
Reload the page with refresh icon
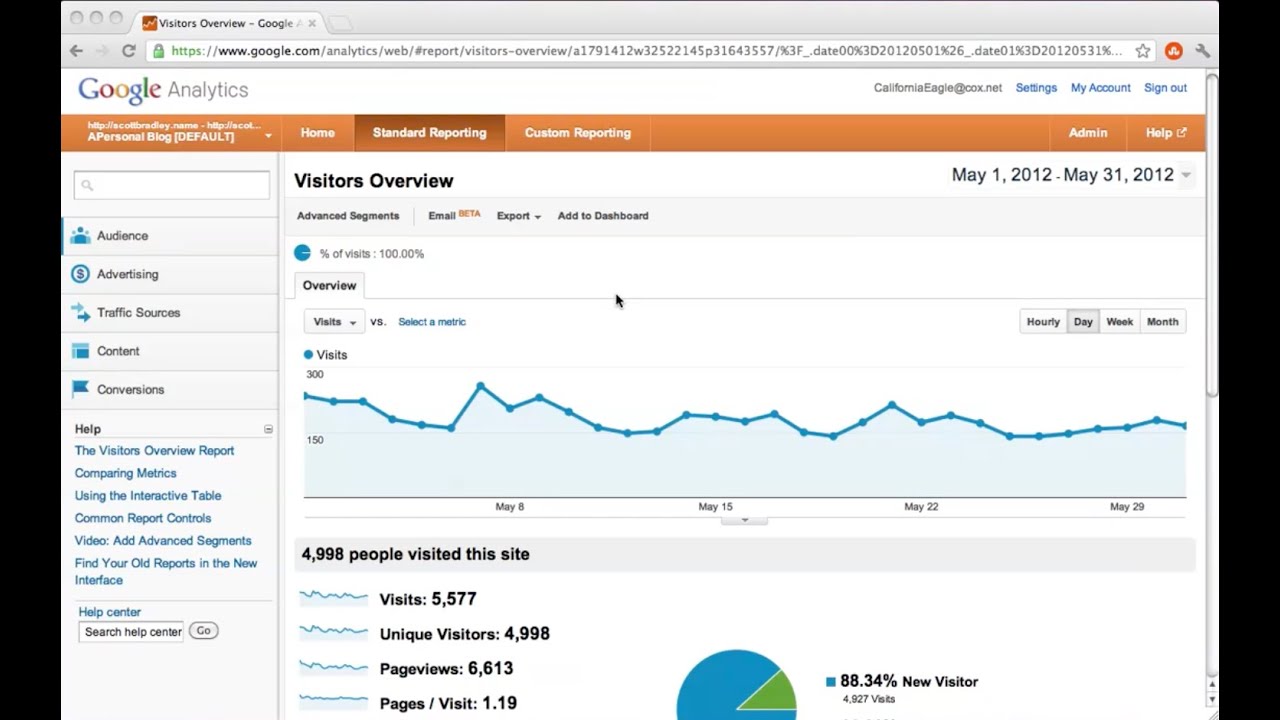128,51
